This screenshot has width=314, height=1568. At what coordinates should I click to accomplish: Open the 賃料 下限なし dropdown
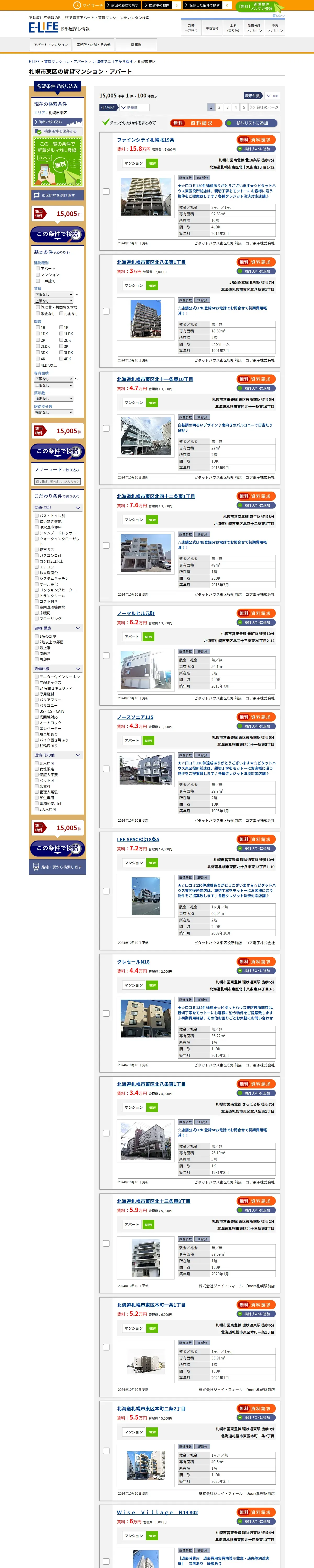(54, 295)
